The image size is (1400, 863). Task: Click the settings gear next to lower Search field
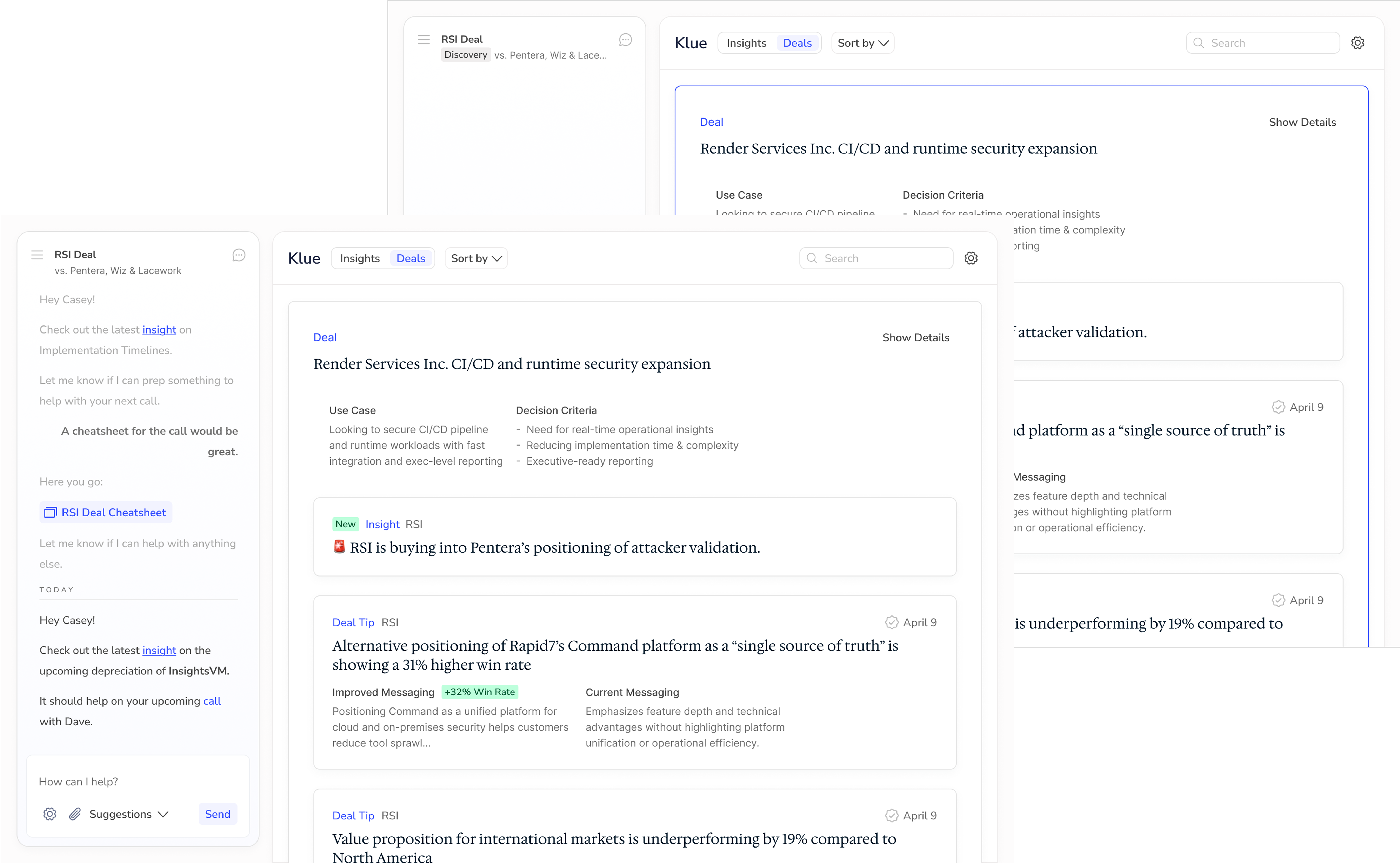point(971,258)
